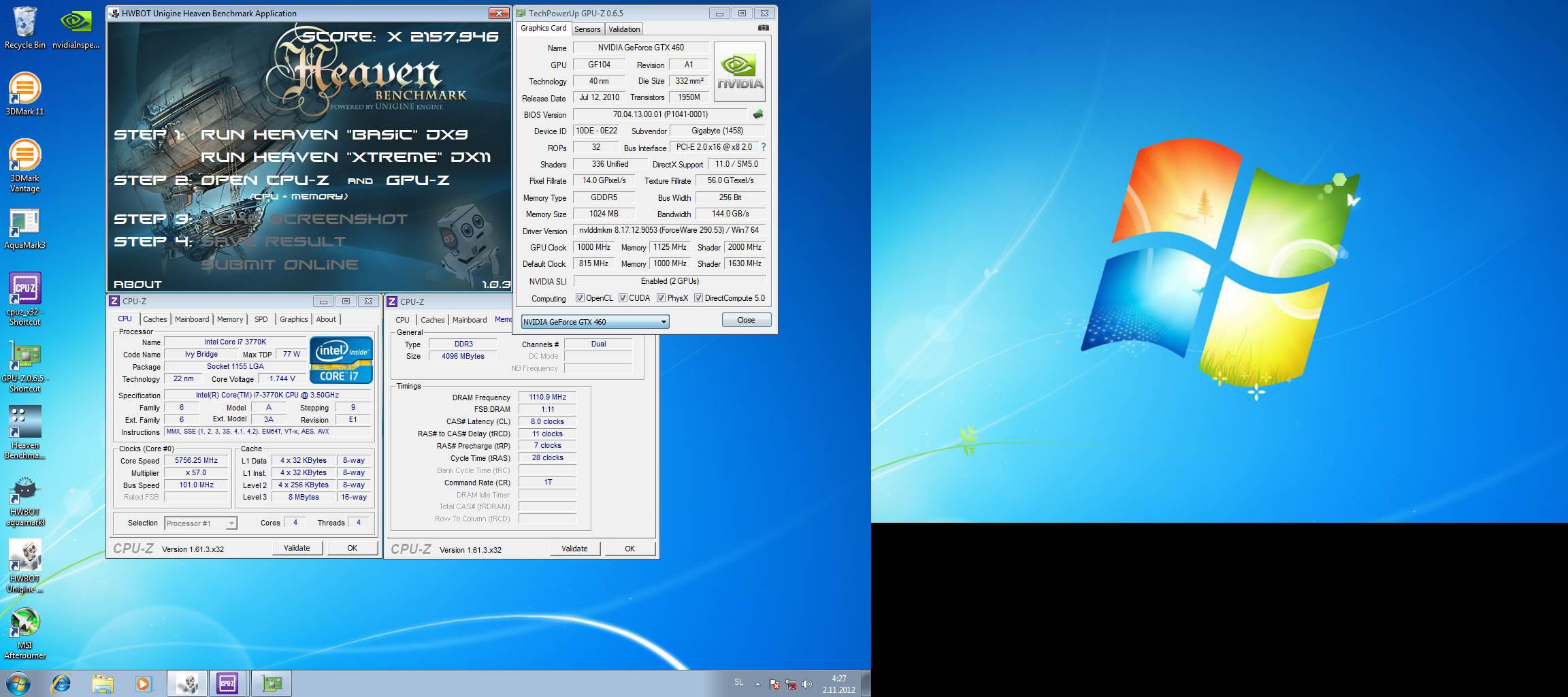
Task: Select the Heaven Benchmark desktop shortcut
Action: point(24,433)
